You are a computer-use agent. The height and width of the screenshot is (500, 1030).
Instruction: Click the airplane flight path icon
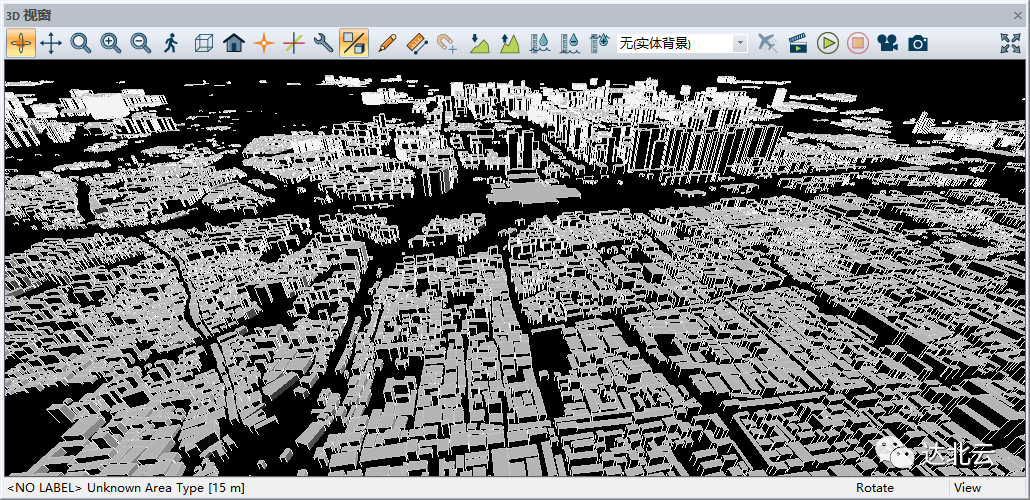[767, 43]
